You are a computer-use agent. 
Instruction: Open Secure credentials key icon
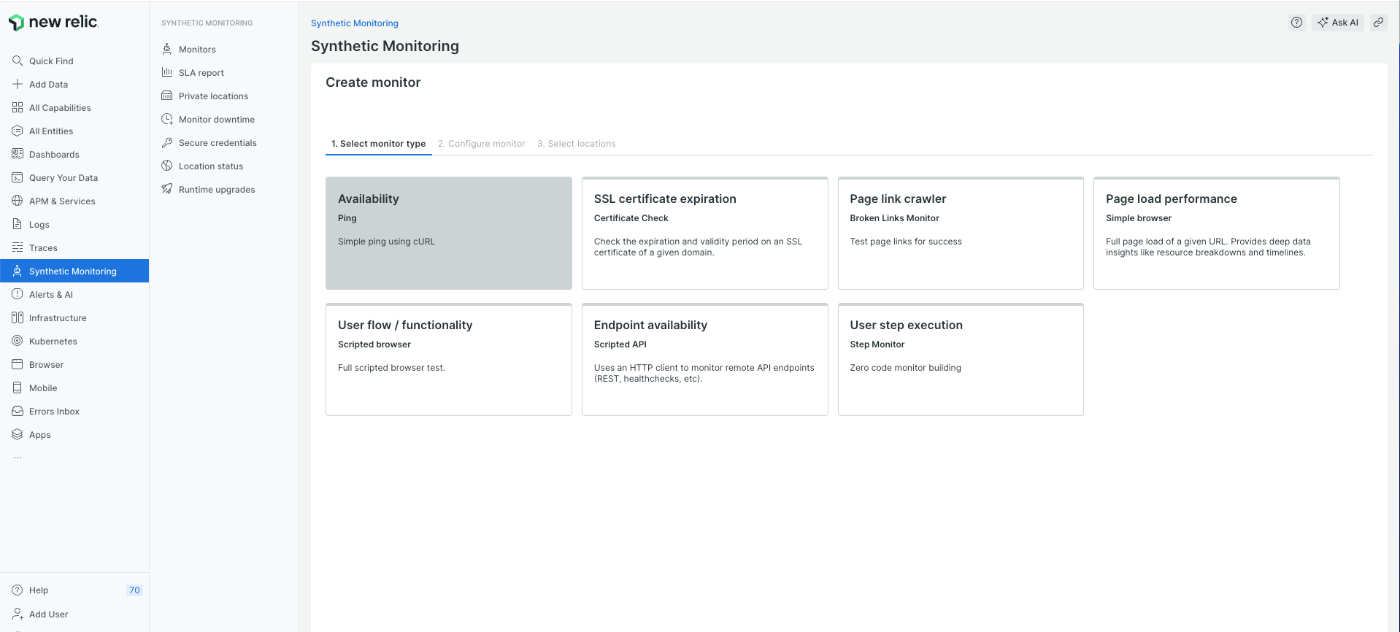[168, 142]
